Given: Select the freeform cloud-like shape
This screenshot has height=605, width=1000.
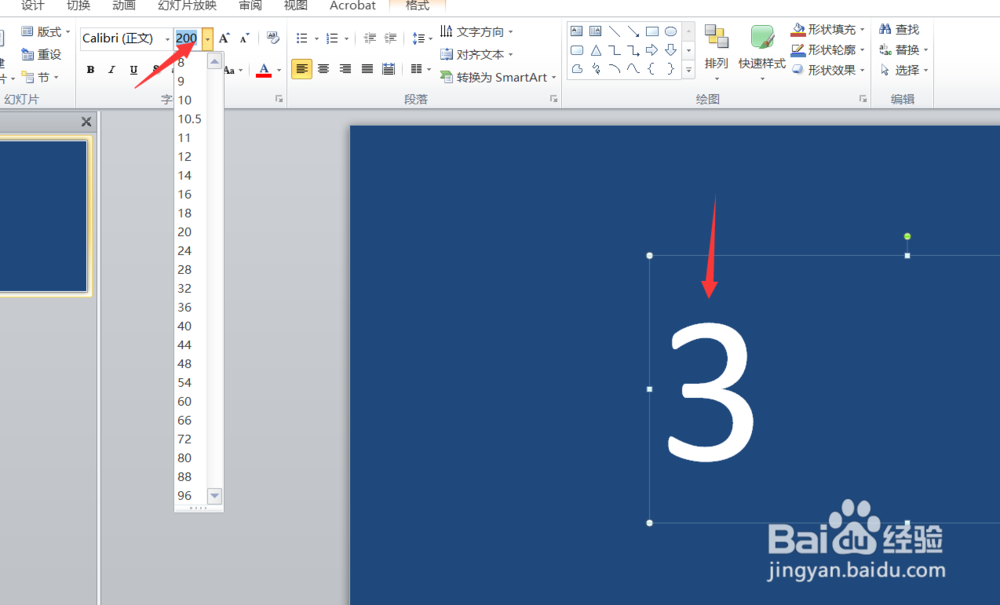Looking at the screenshot, I should coord(577,68).
